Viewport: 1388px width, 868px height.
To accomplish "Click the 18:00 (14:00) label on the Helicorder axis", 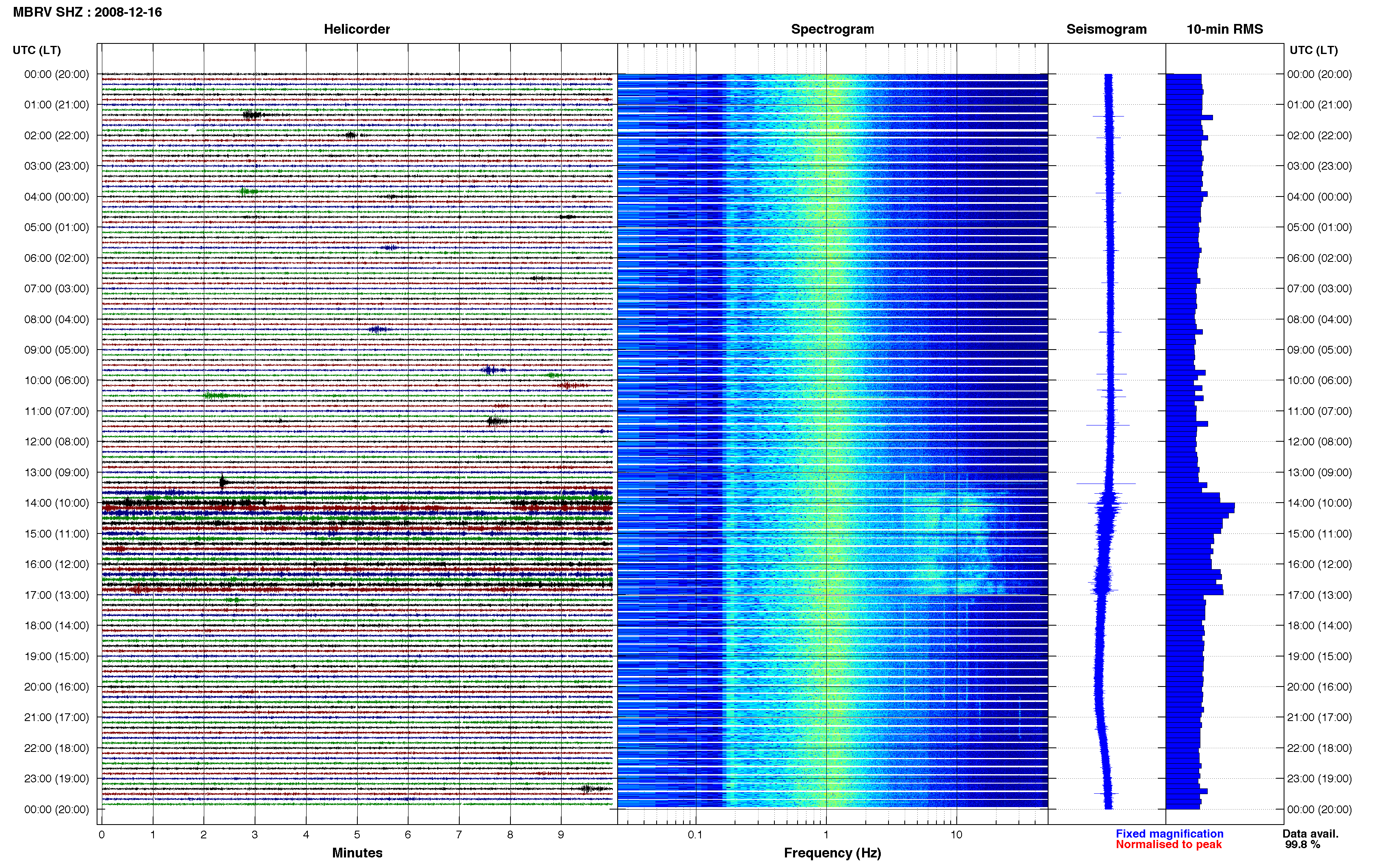I will coord(57,625).
